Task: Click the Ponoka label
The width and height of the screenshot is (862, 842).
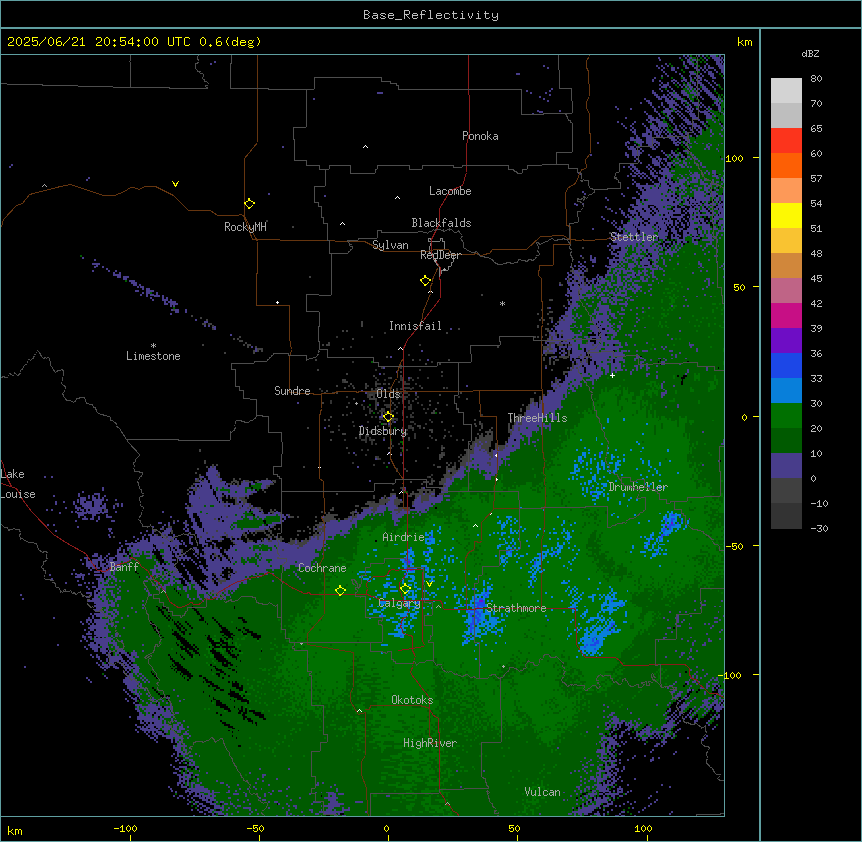Action: click(x=480, y=136)
